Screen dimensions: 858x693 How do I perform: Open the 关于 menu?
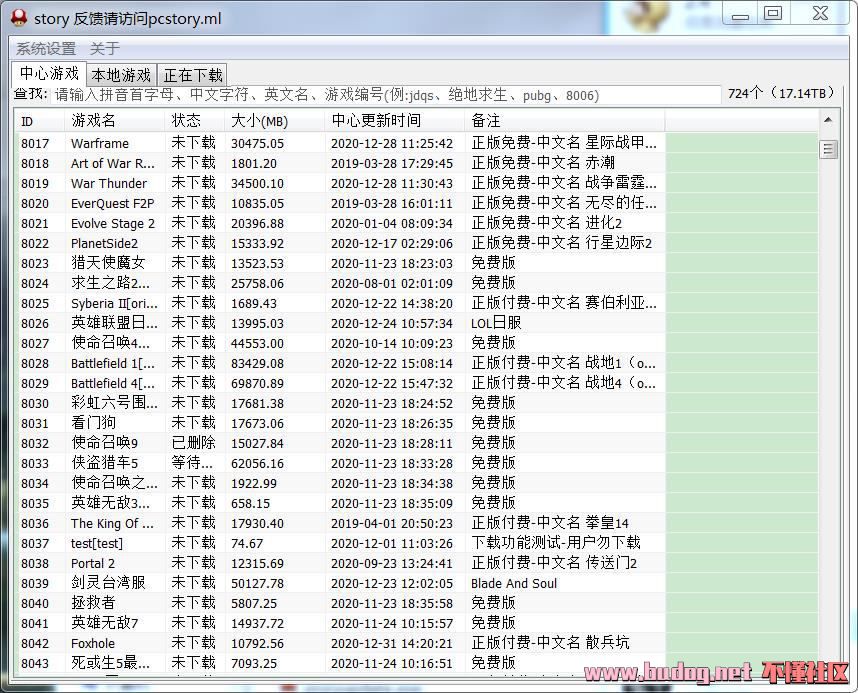click(105, 49)
